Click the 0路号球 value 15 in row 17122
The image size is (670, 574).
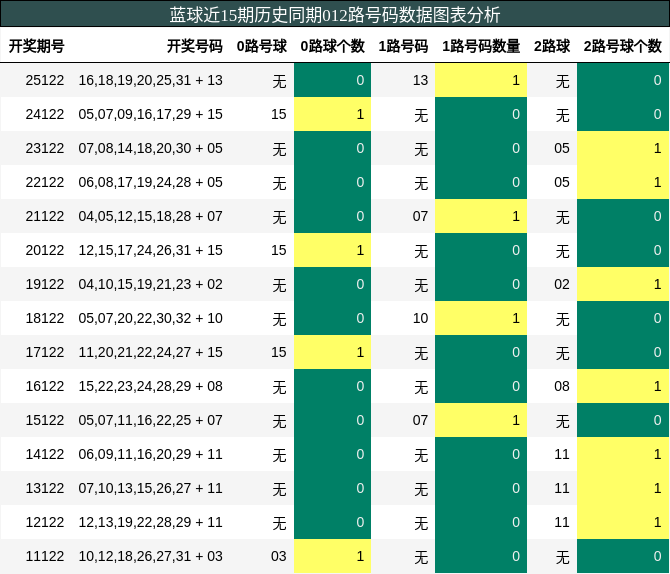(279, 352)
